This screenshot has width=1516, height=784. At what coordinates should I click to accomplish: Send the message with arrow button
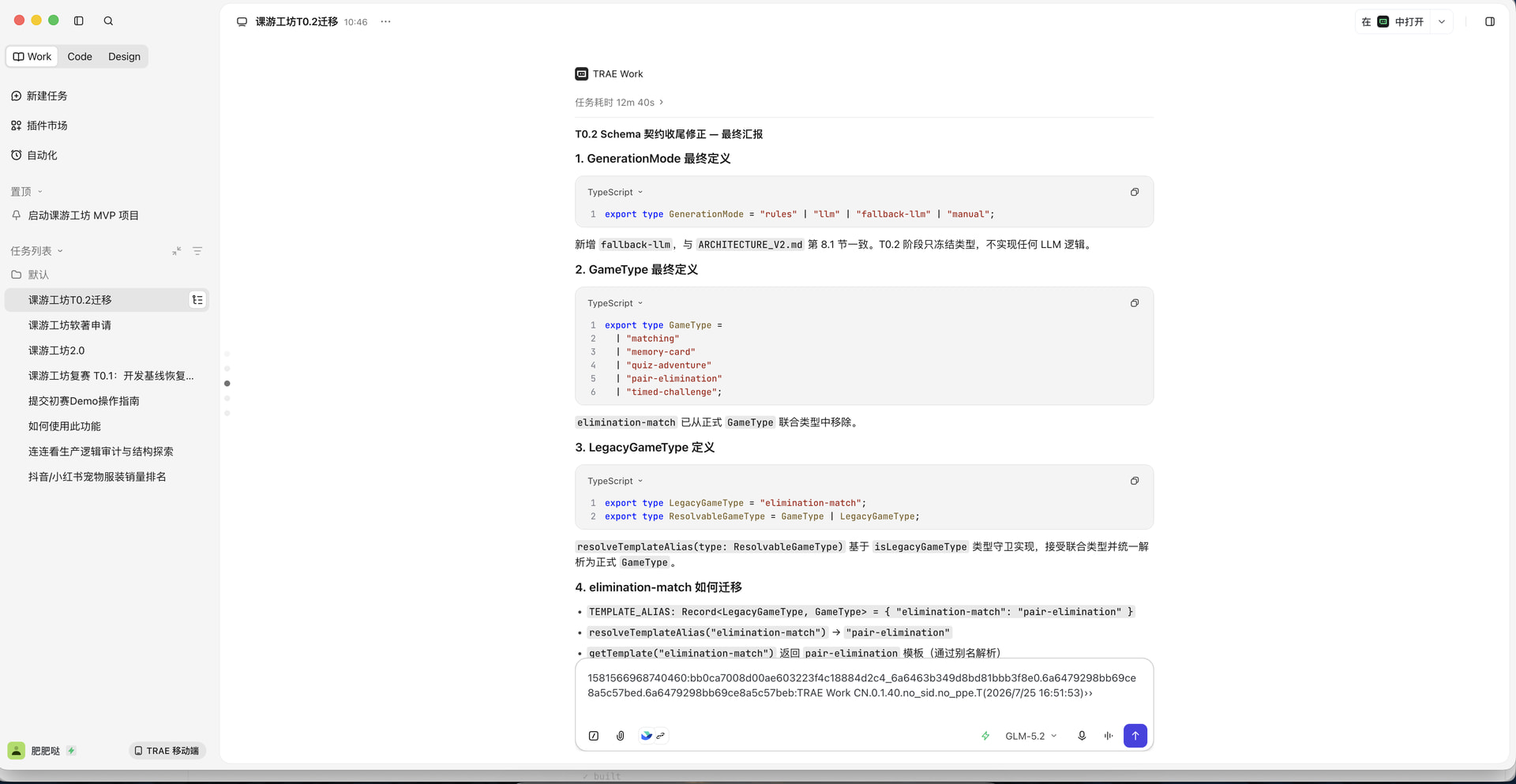[x=1135, y=736]
